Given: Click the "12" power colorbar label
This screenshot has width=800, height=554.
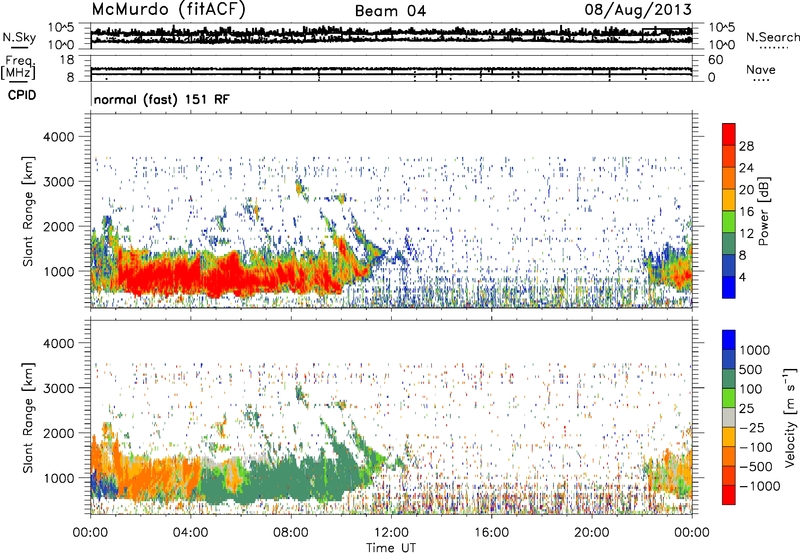Looking at the screenshot, I should (x=746, y=234).
